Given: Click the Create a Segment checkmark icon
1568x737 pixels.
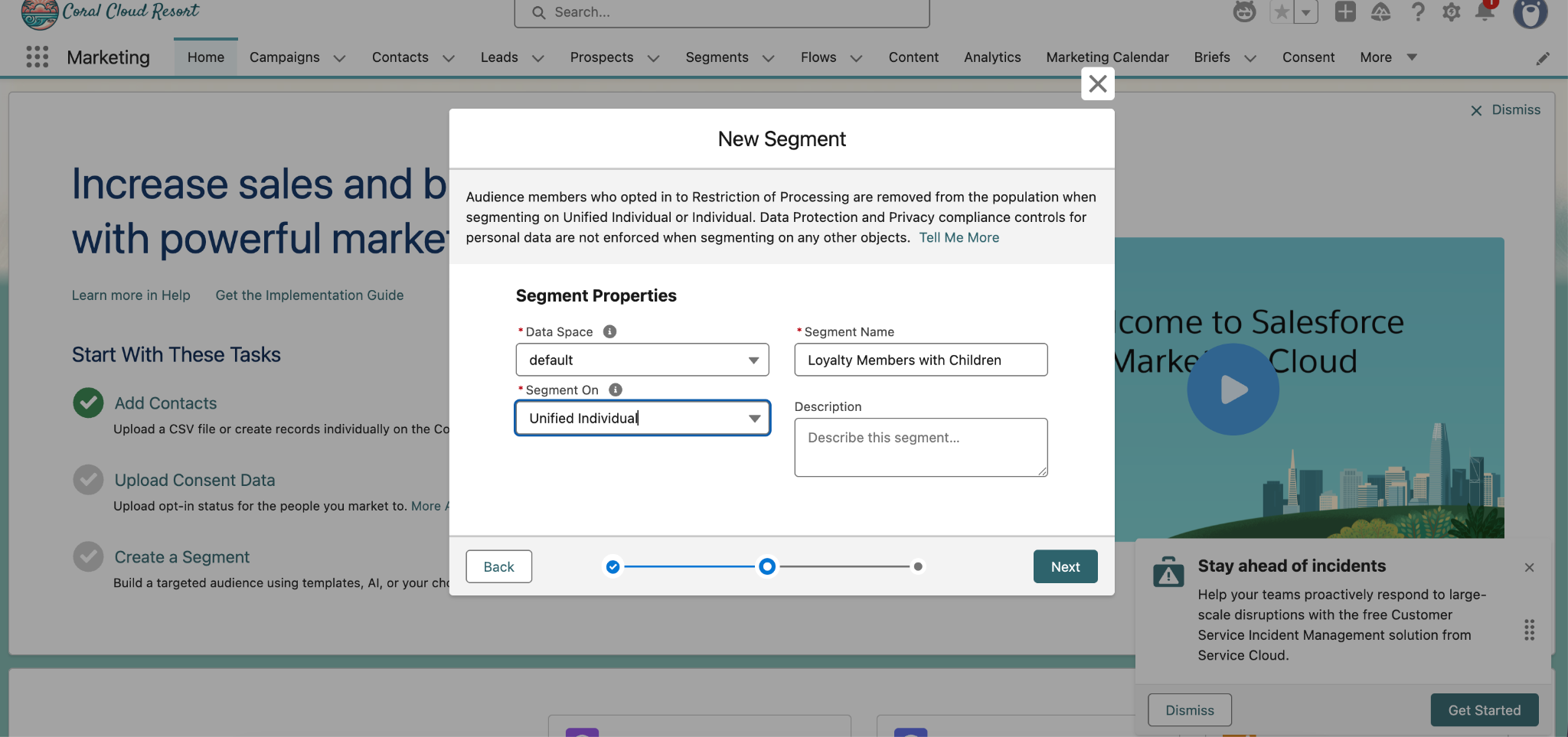Looking at the screenshot, I should pos(88,556).
